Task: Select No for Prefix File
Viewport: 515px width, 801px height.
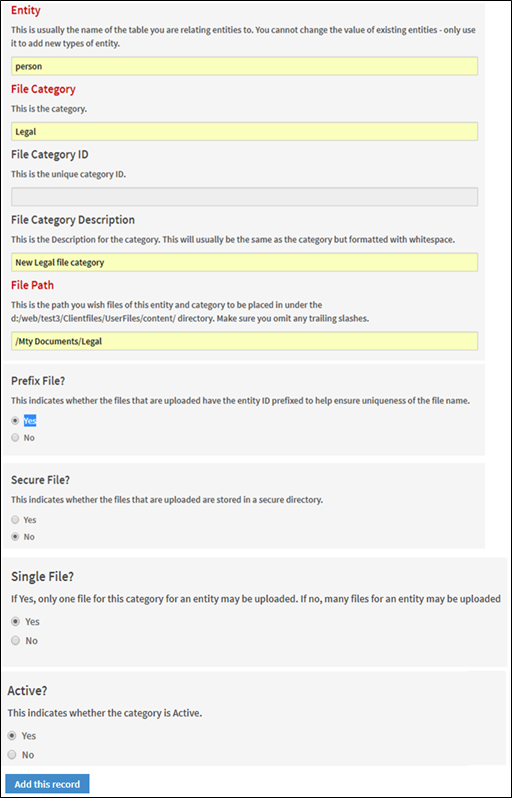Action: [15, 438]
